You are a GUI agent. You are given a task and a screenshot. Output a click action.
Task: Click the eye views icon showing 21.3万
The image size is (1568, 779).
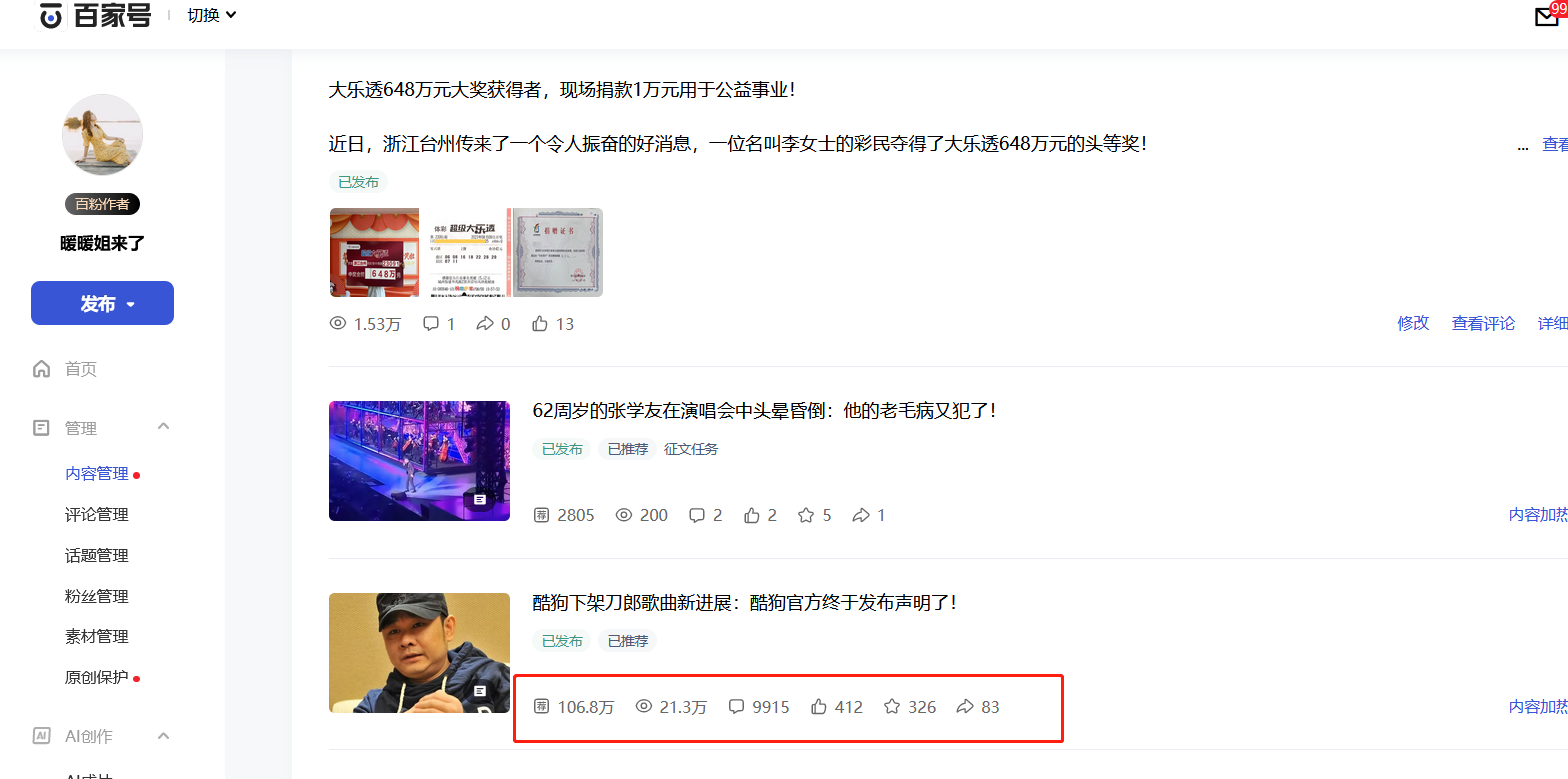pyautogui.click(x=644, y=707)
